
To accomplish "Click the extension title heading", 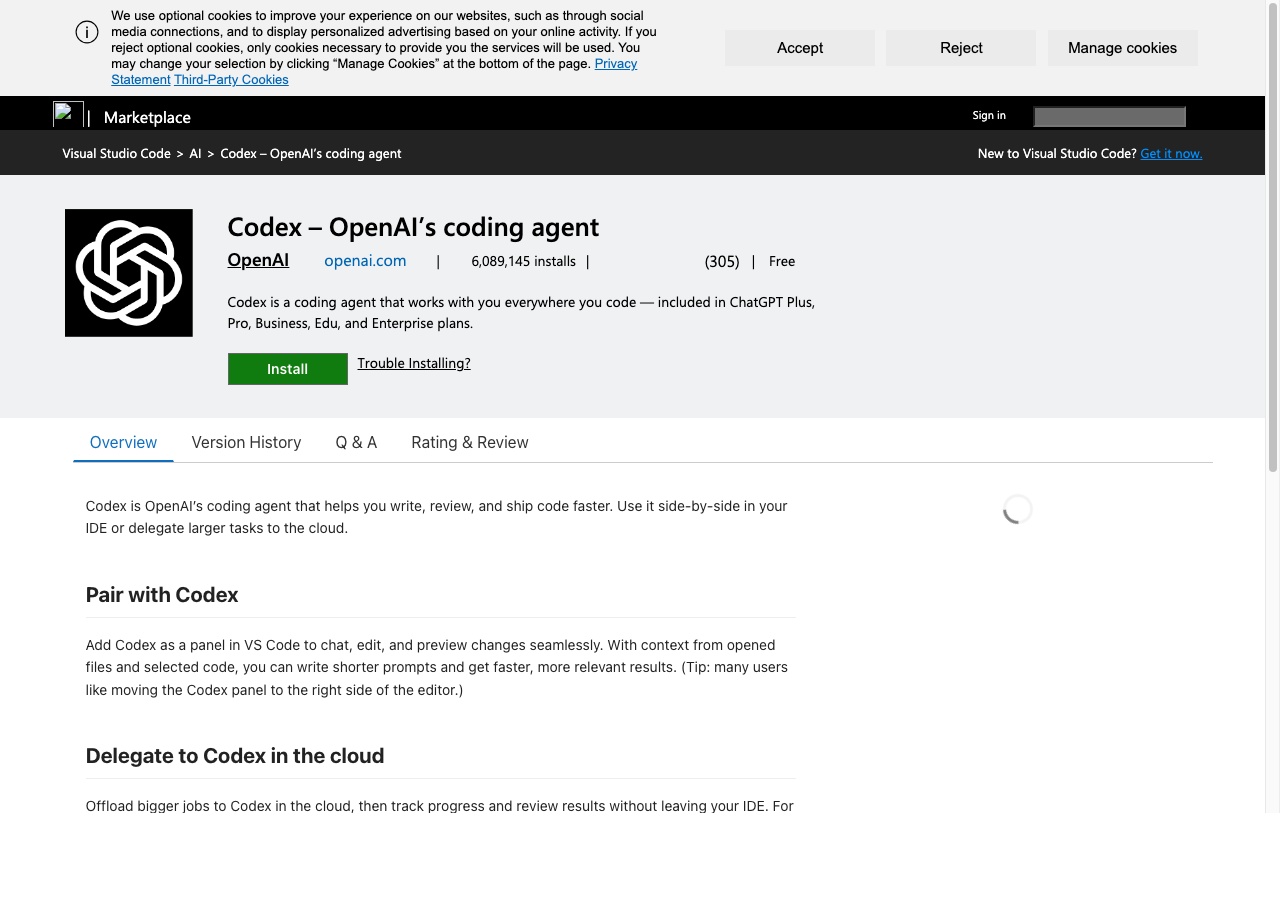I will click(413, 227).
